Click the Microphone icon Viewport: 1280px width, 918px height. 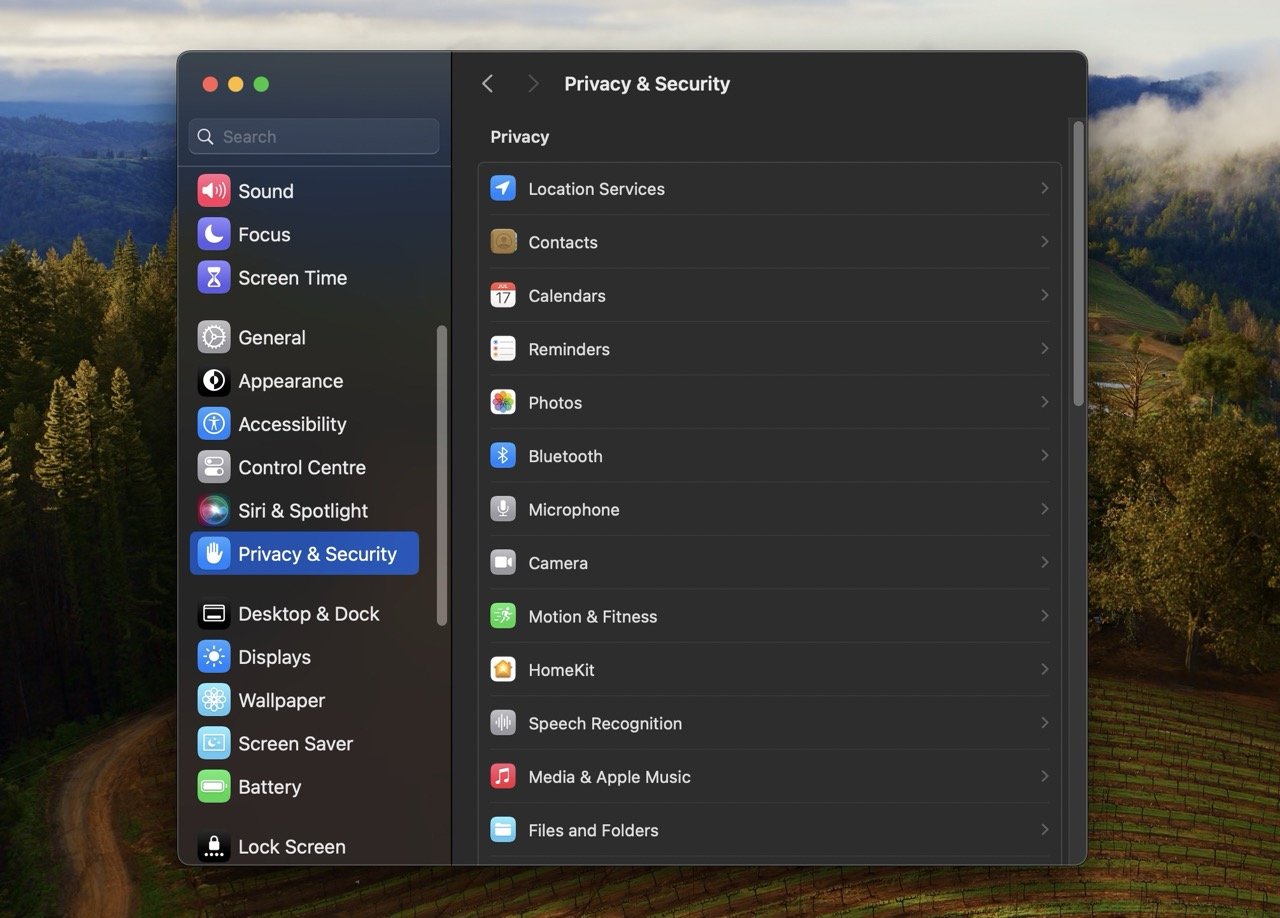point(503,509)
